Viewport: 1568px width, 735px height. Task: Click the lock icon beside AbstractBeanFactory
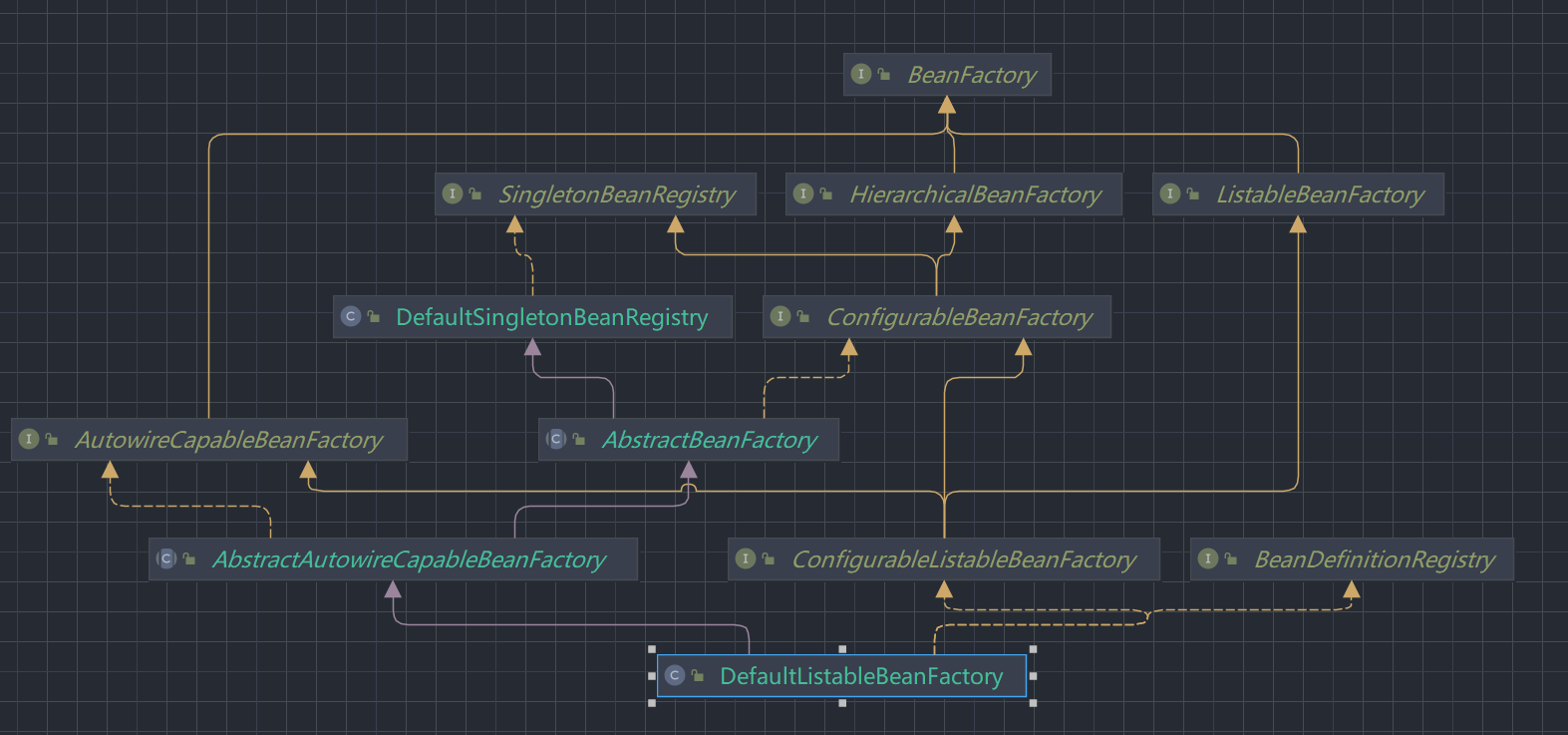579,439
